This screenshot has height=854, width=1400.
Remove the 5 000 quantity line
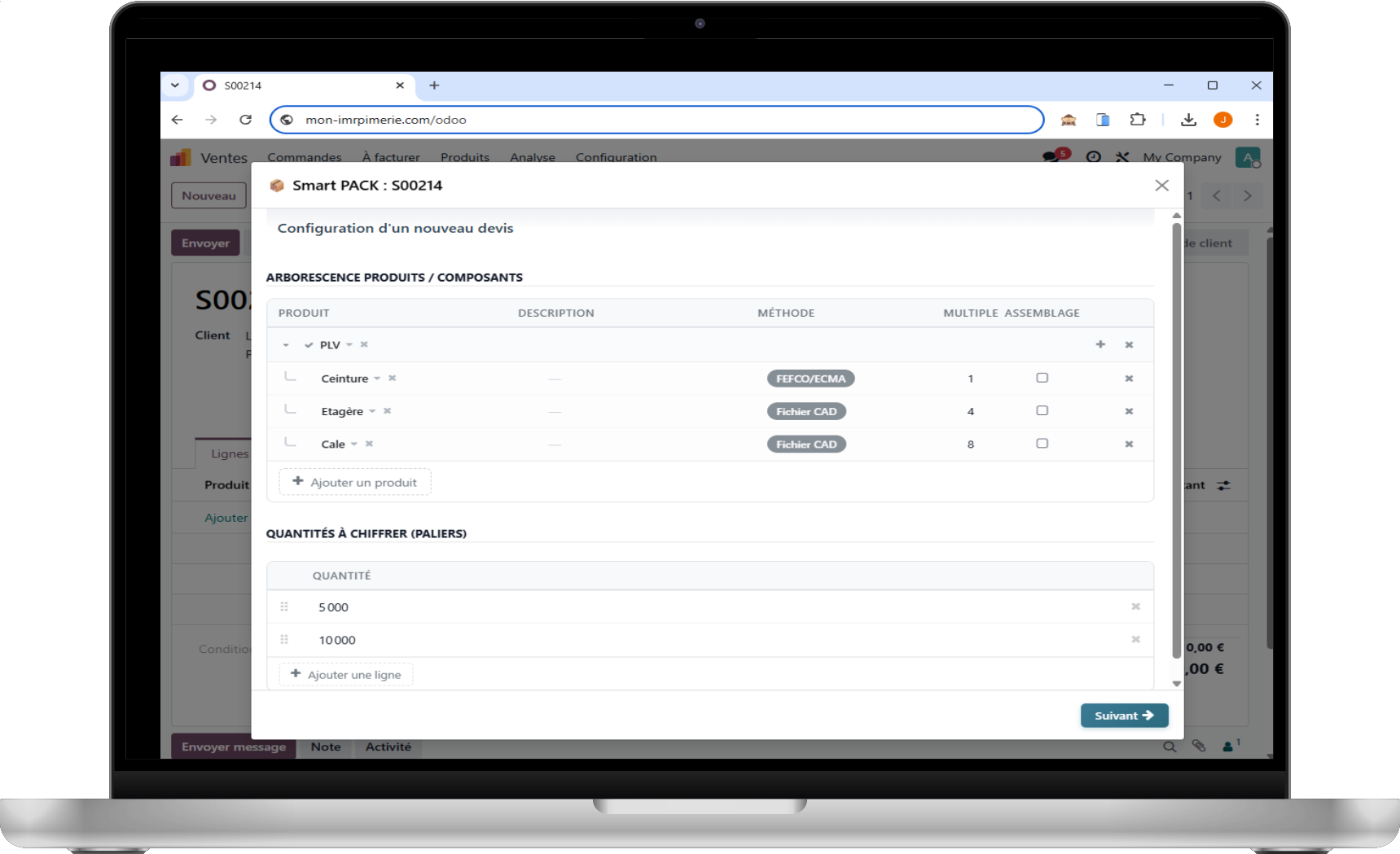(1135, 607)
